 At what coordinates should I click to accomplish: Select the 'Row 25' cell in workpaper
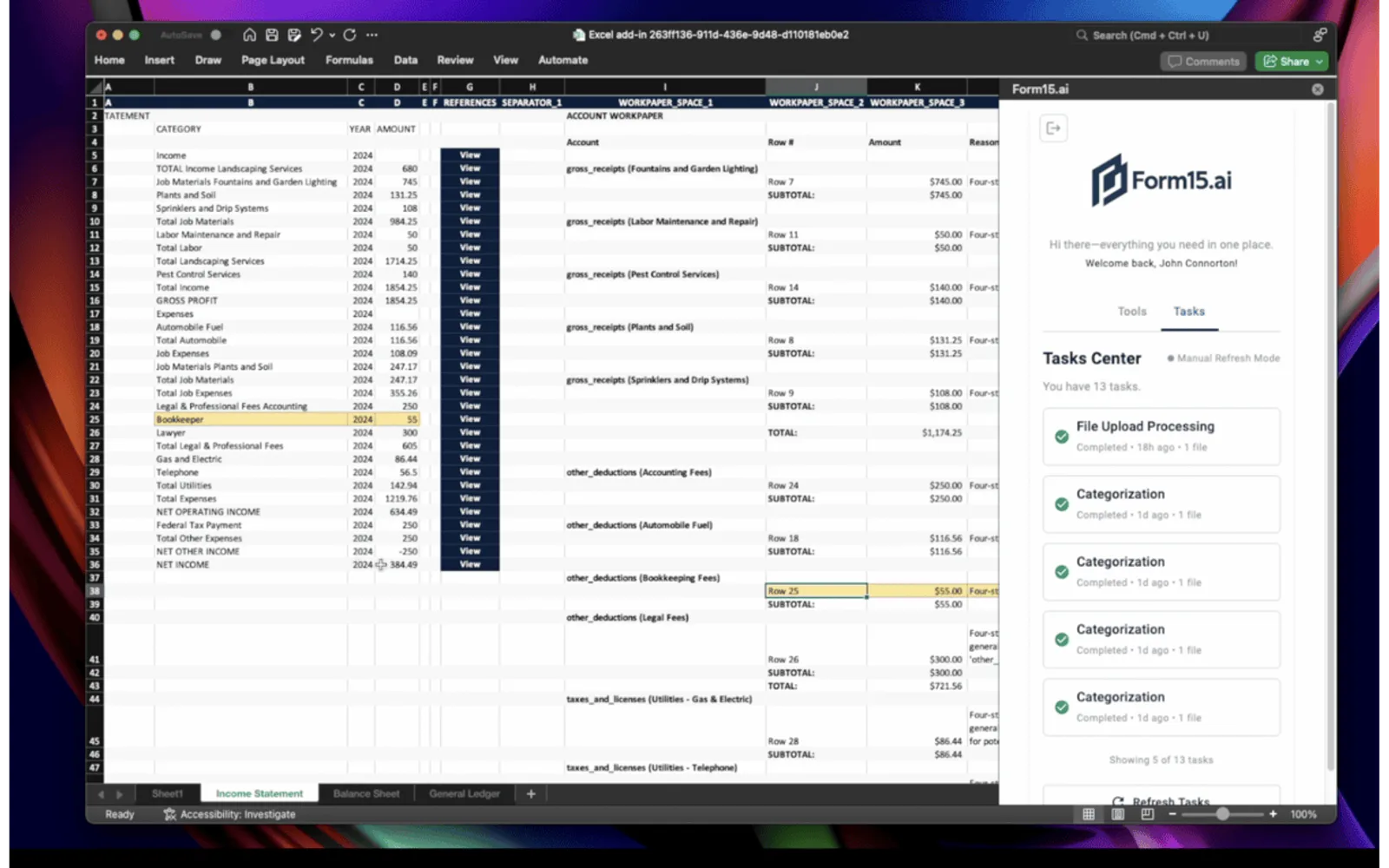(816, 591)
